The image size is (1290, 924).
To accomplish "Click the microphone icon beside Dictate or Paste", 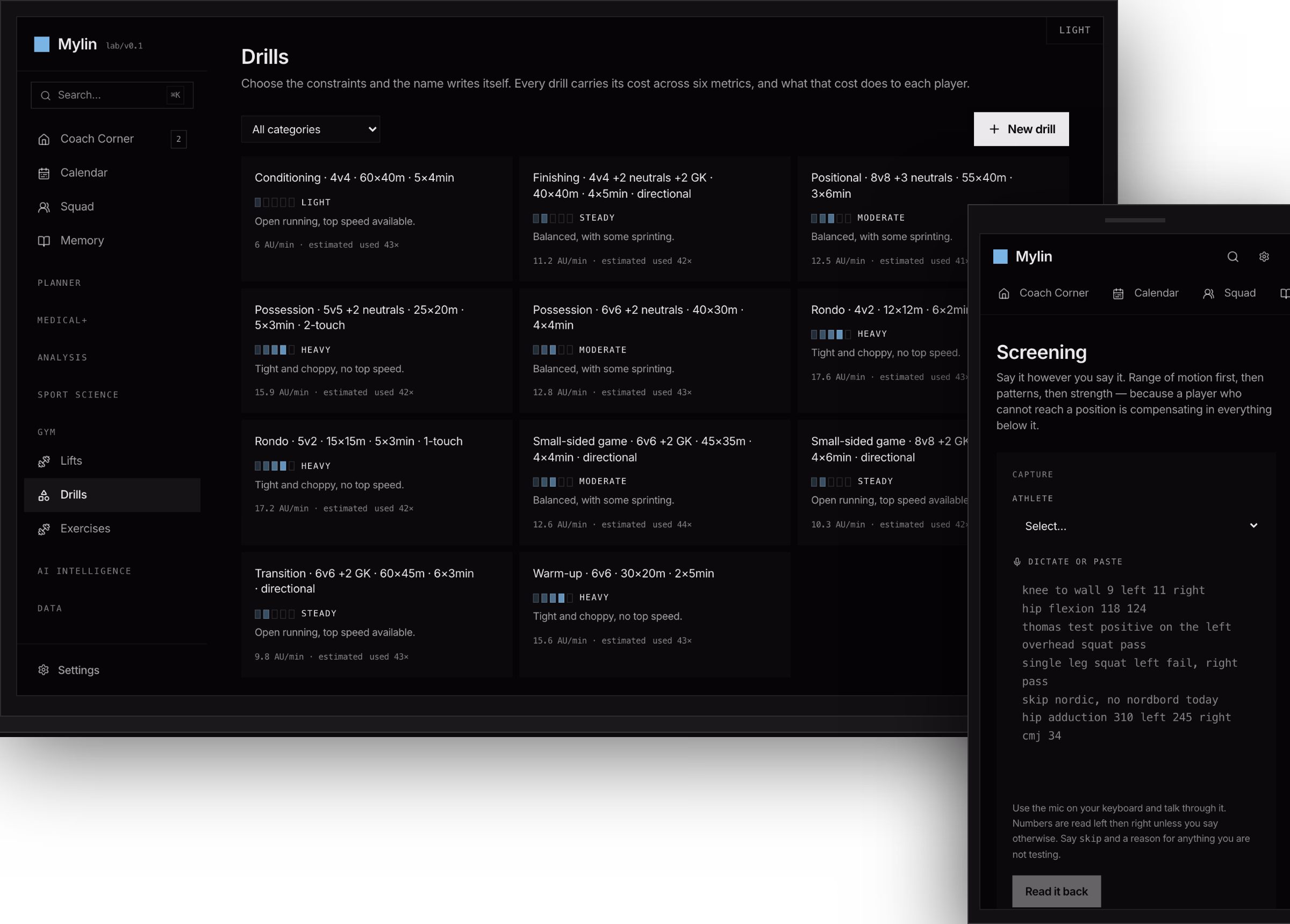I will (1017, 562).
